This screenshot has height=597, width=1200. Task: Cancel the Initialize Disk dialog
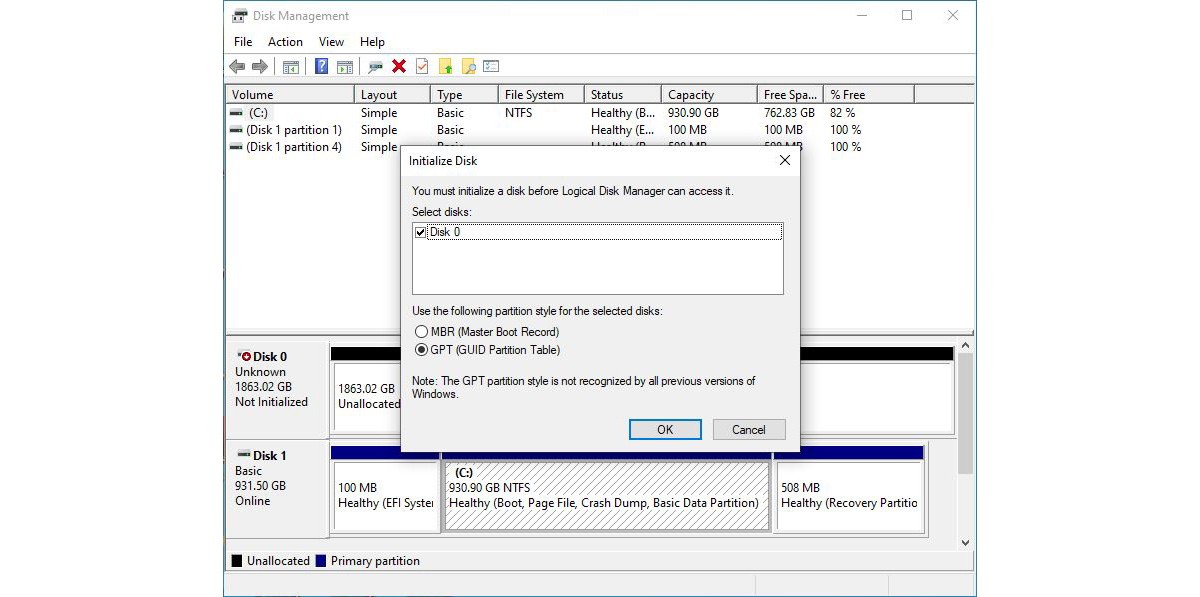748,430
